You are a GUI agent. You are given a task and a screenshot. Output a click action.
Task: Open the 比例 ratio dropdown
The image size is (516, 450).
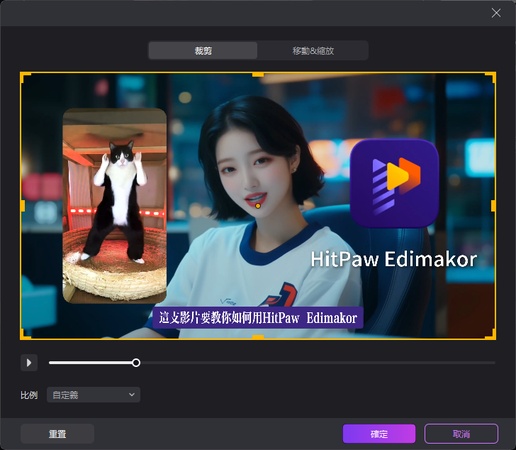point(93,395)
